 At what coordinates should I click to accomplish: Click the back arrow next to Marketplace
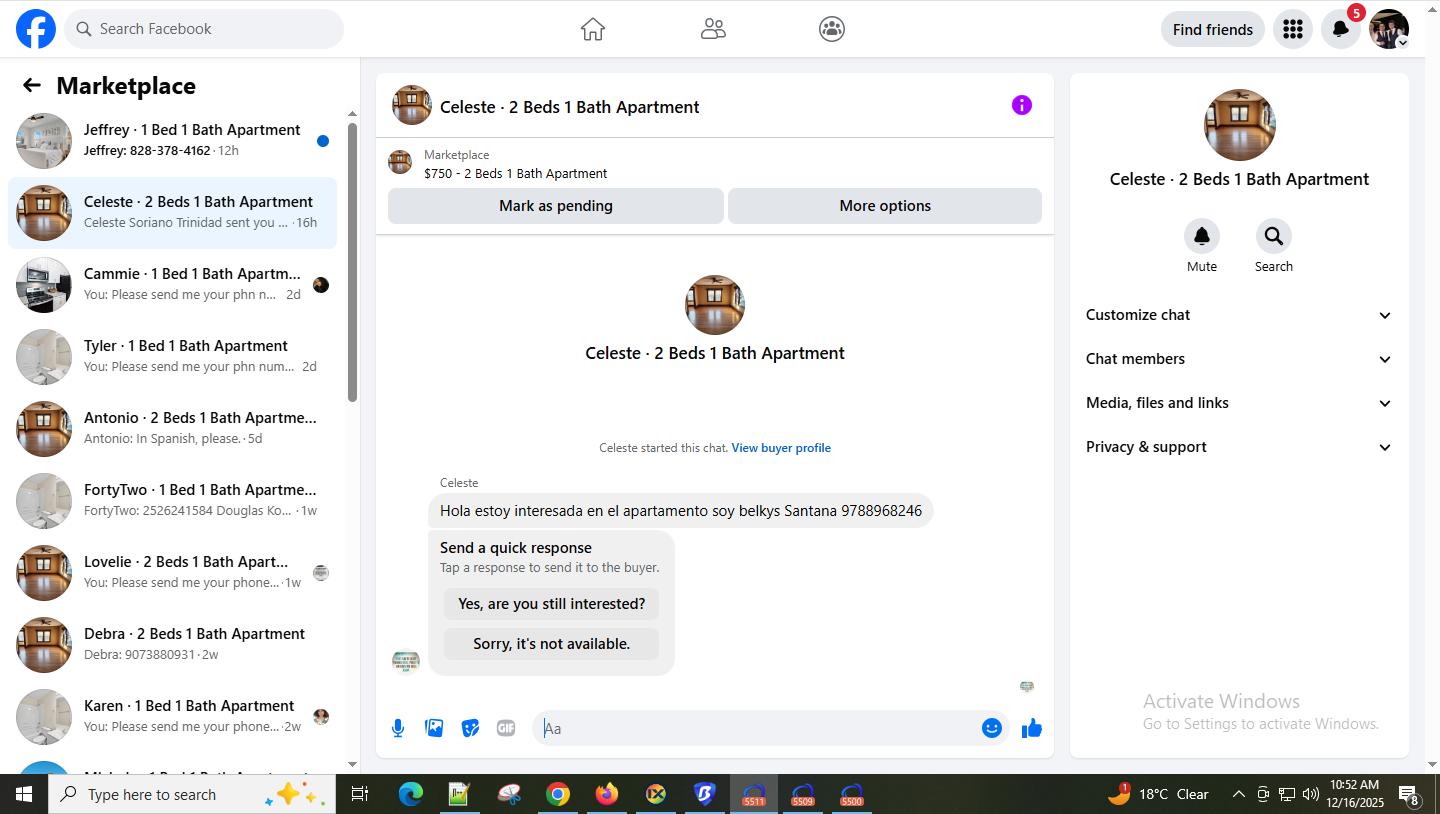click(32, 86)
